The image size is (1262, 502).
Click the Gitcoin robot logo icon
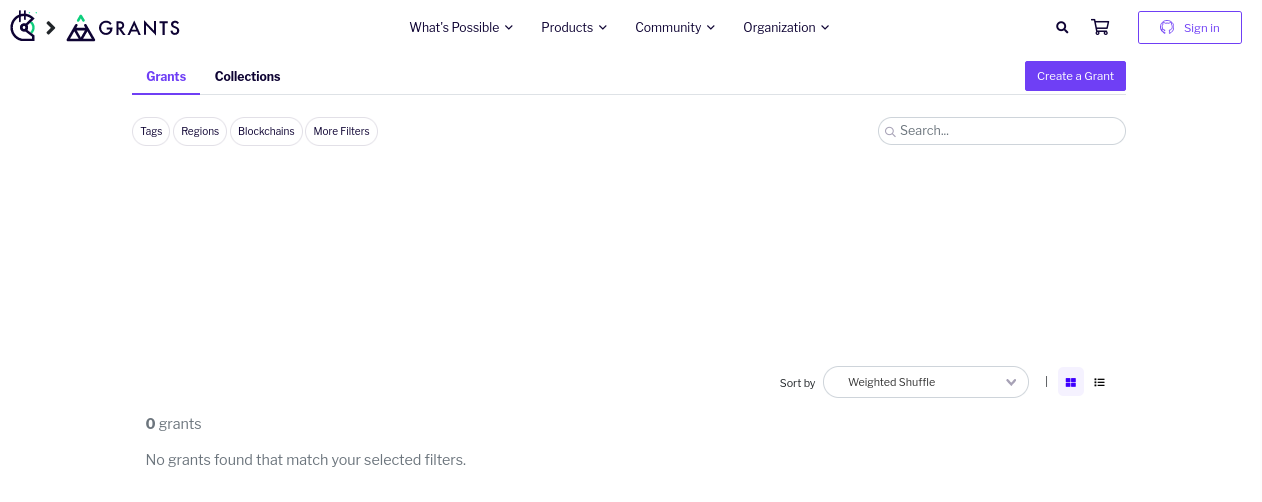click(x=23, y=27)
